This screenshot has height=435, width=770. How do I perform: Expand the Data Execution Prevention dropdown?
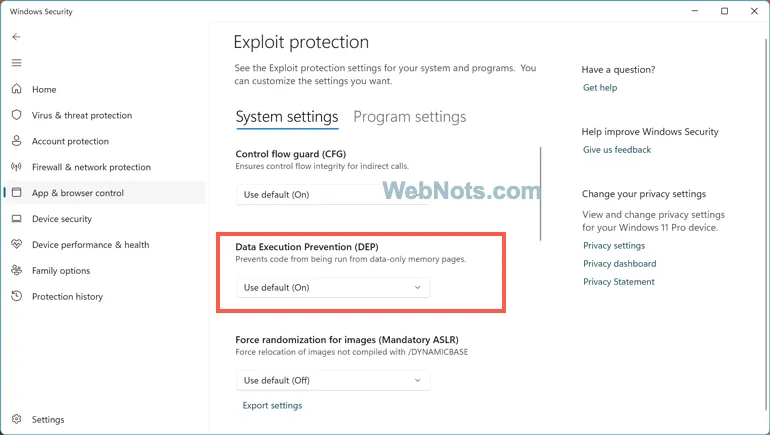point(333,287)
